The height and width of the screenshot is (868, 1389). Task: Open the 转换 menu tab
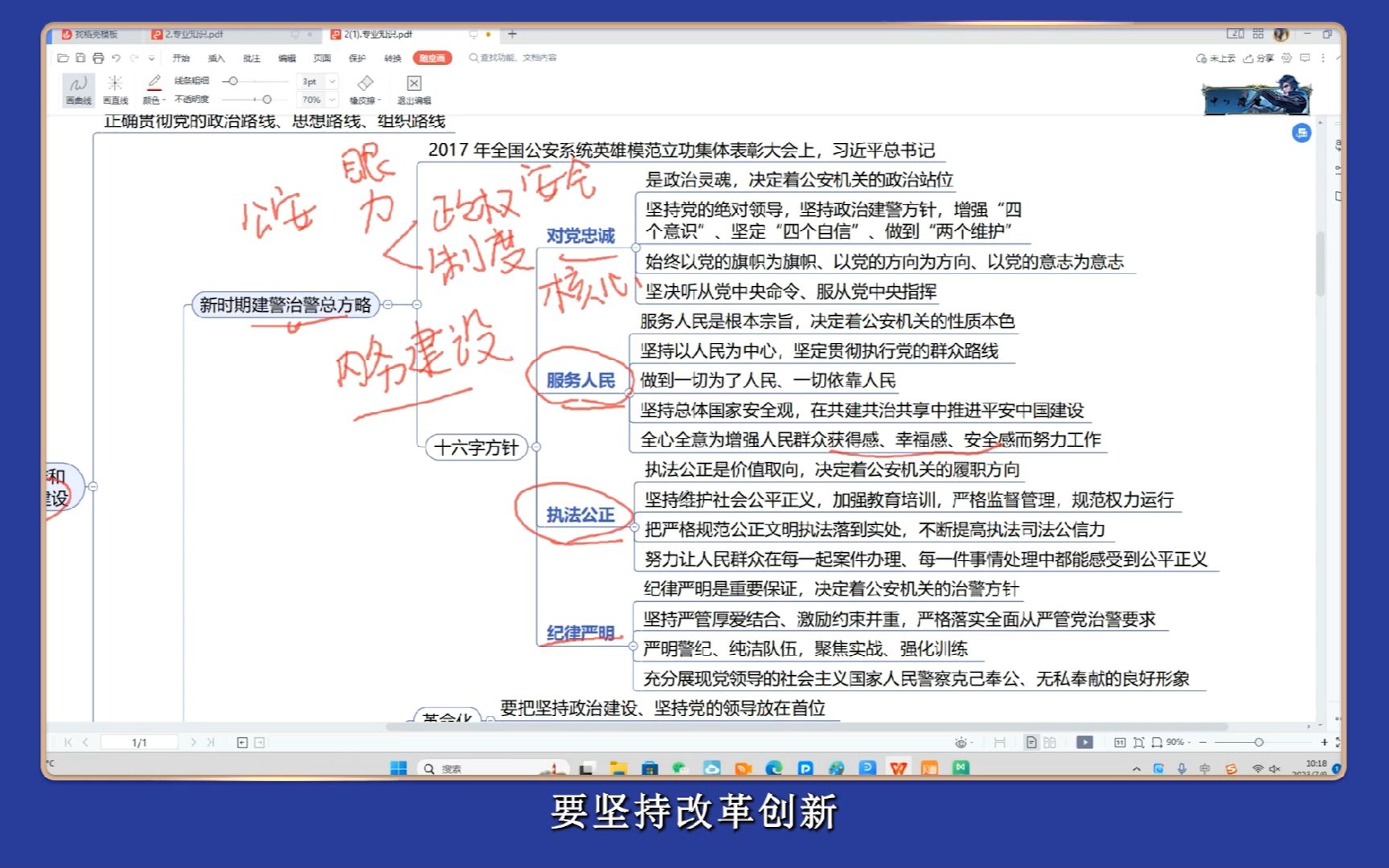click(392, 58)
